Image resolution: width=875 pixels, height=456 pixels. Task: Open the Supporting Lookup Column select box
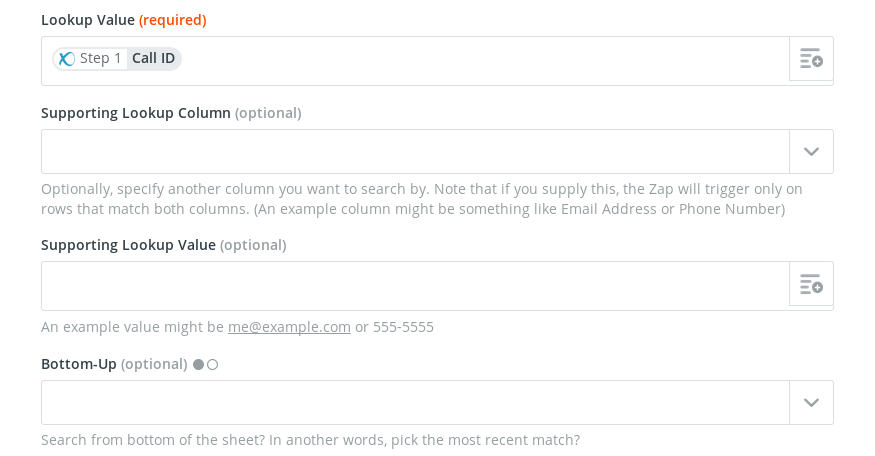pyautogui.click(x=415, y=152)
